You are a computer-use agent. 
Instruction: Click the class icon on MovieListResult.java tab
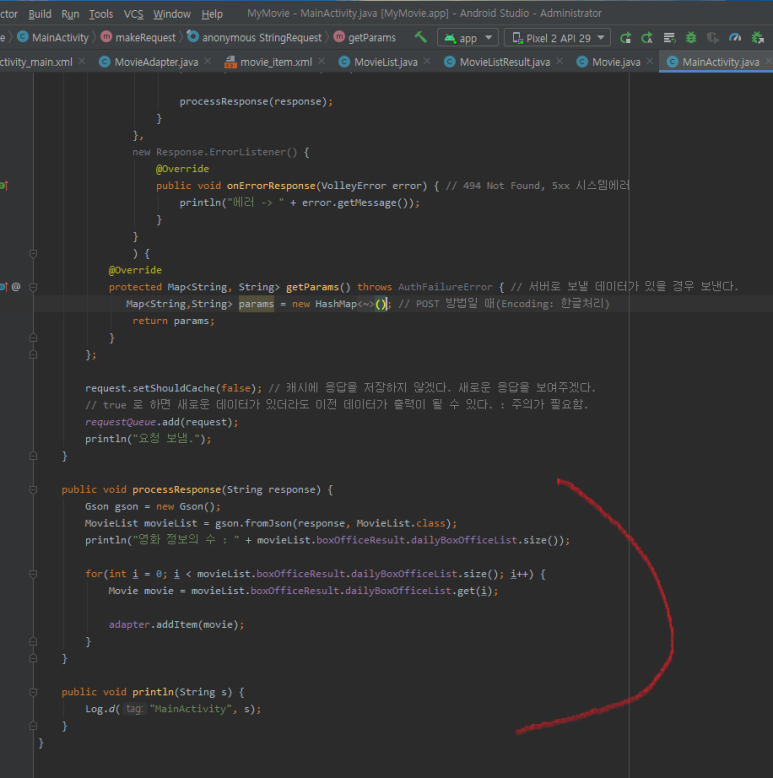[450, 62]
